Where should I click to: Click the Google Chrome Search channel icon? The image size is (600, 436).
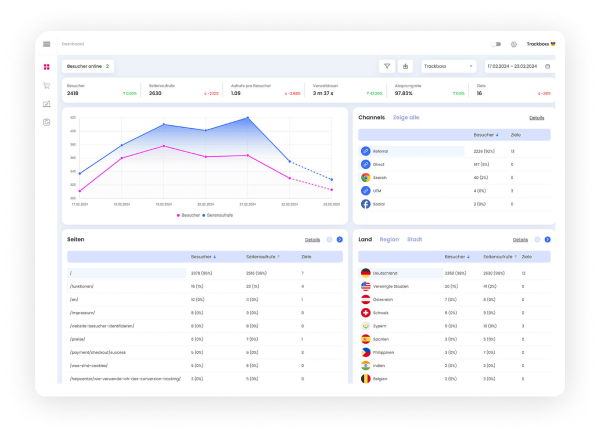point(365,177)
